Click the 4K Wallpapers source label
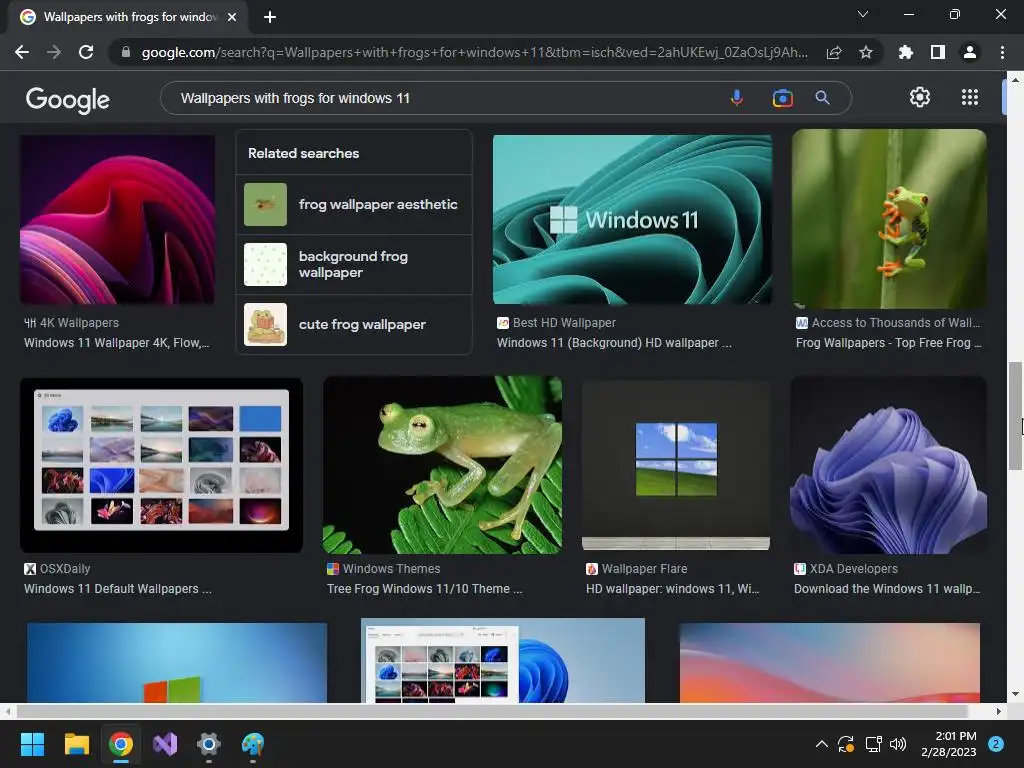 pos(79,323)
